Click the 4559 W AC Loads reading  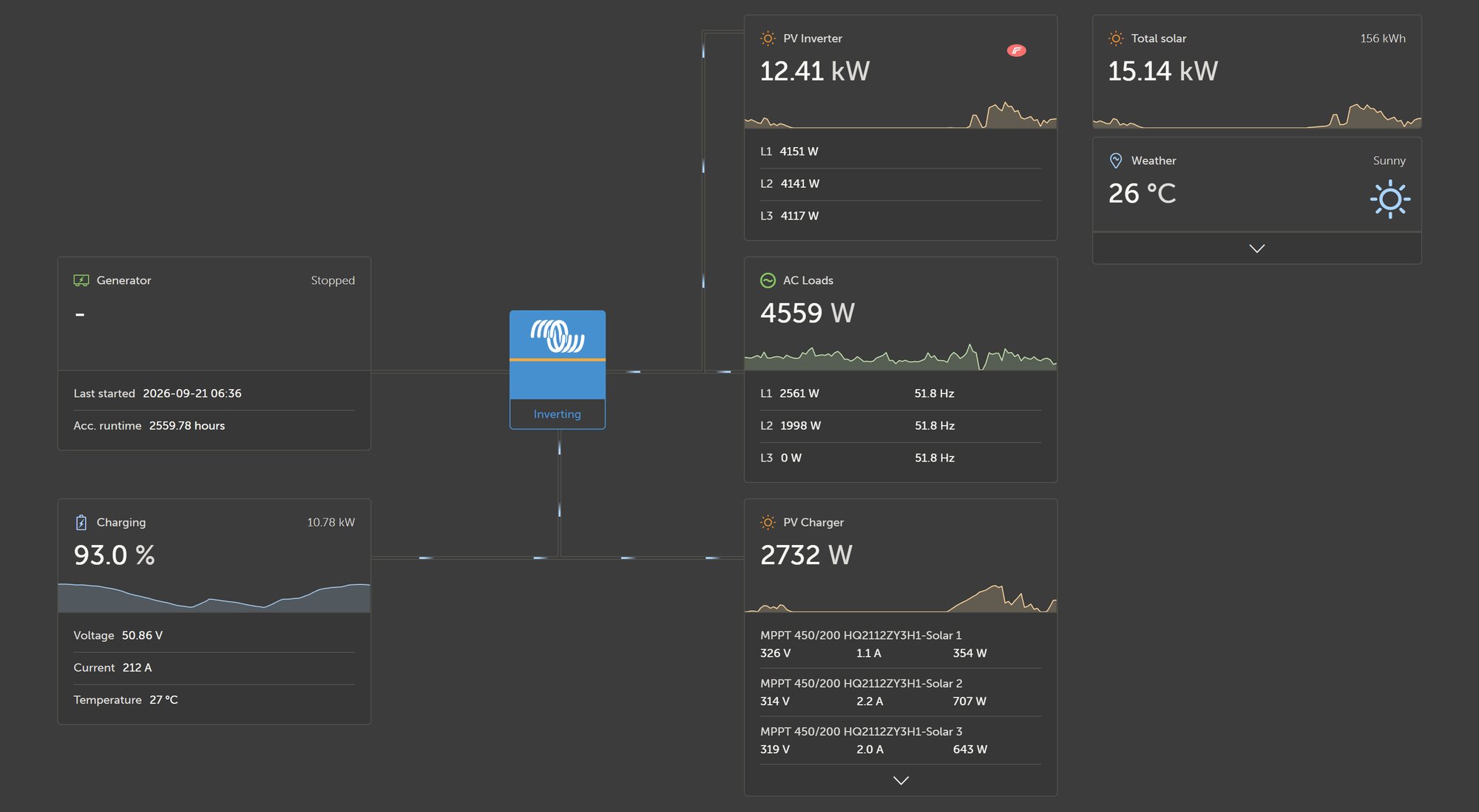tap(808, 313)
